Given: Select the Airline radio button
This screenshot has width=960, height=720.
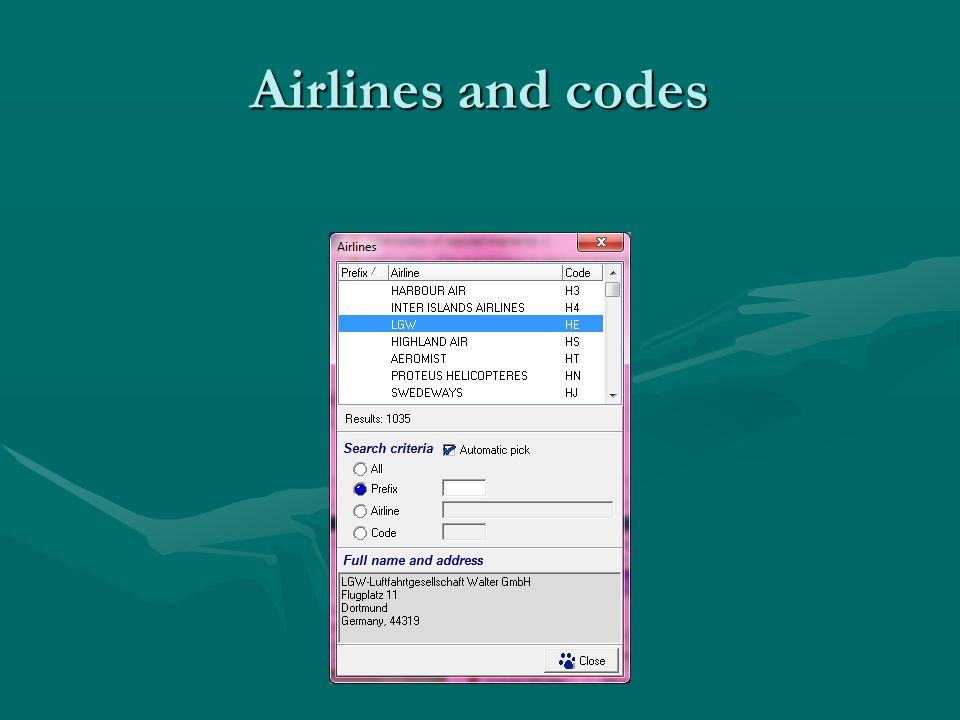Looking at the screenshot, I should pyautogui.click(x=360, y=511).
